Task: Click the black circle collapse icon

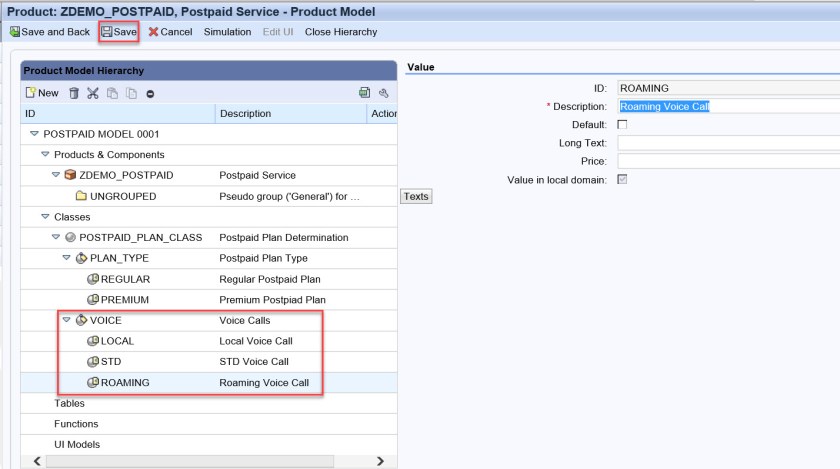Action: pyautogui.click(x=149, y=93)
